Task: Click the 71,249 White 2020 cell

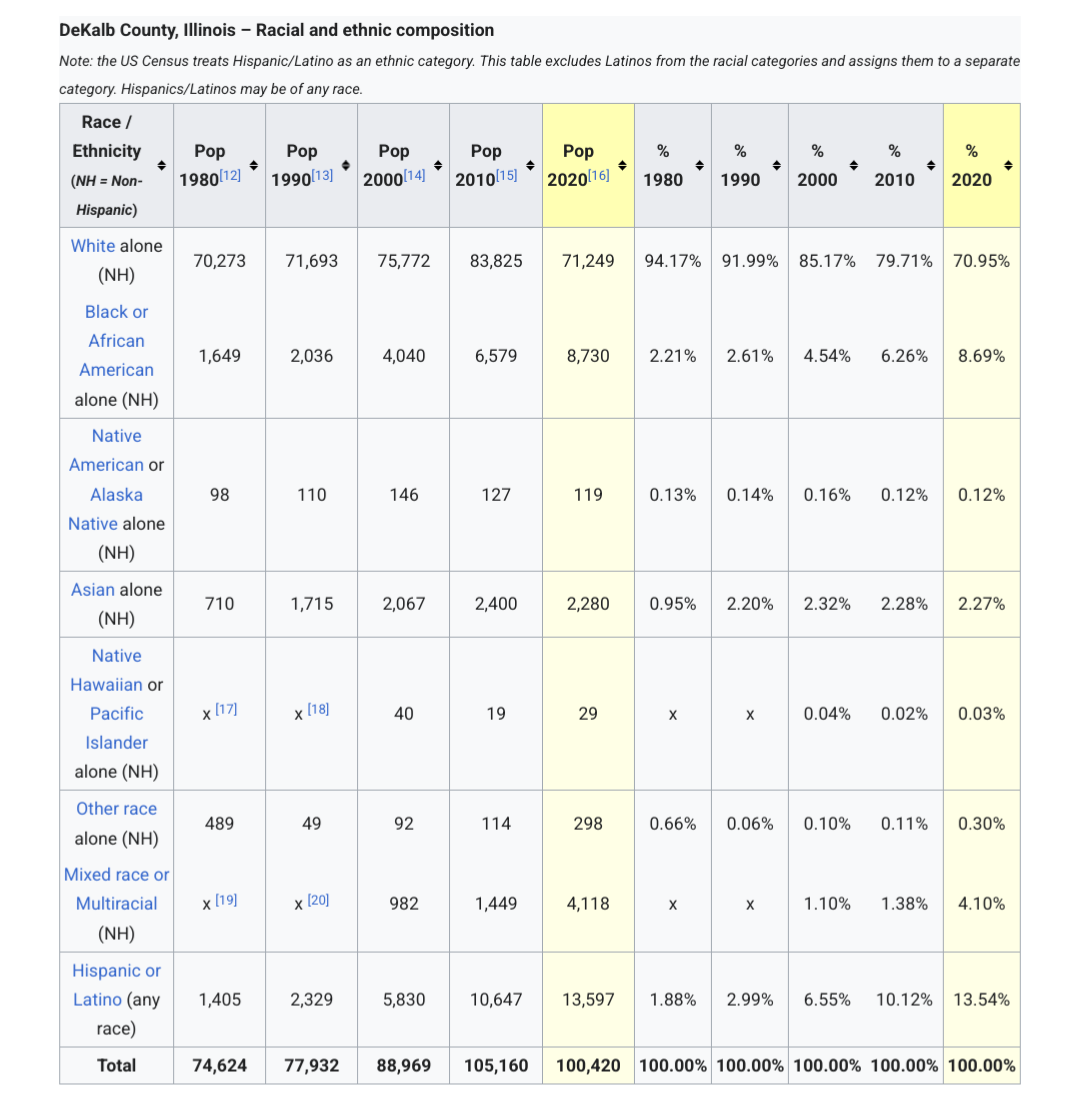Action: coord(588,261)
